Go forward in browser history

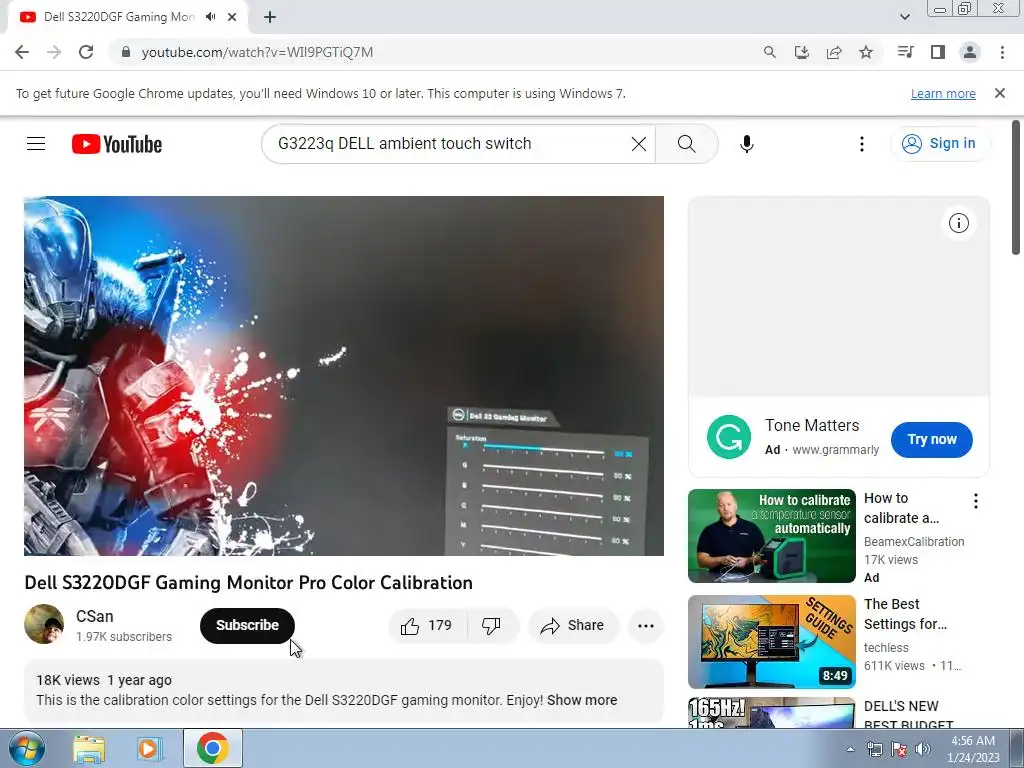pos(54,52)
